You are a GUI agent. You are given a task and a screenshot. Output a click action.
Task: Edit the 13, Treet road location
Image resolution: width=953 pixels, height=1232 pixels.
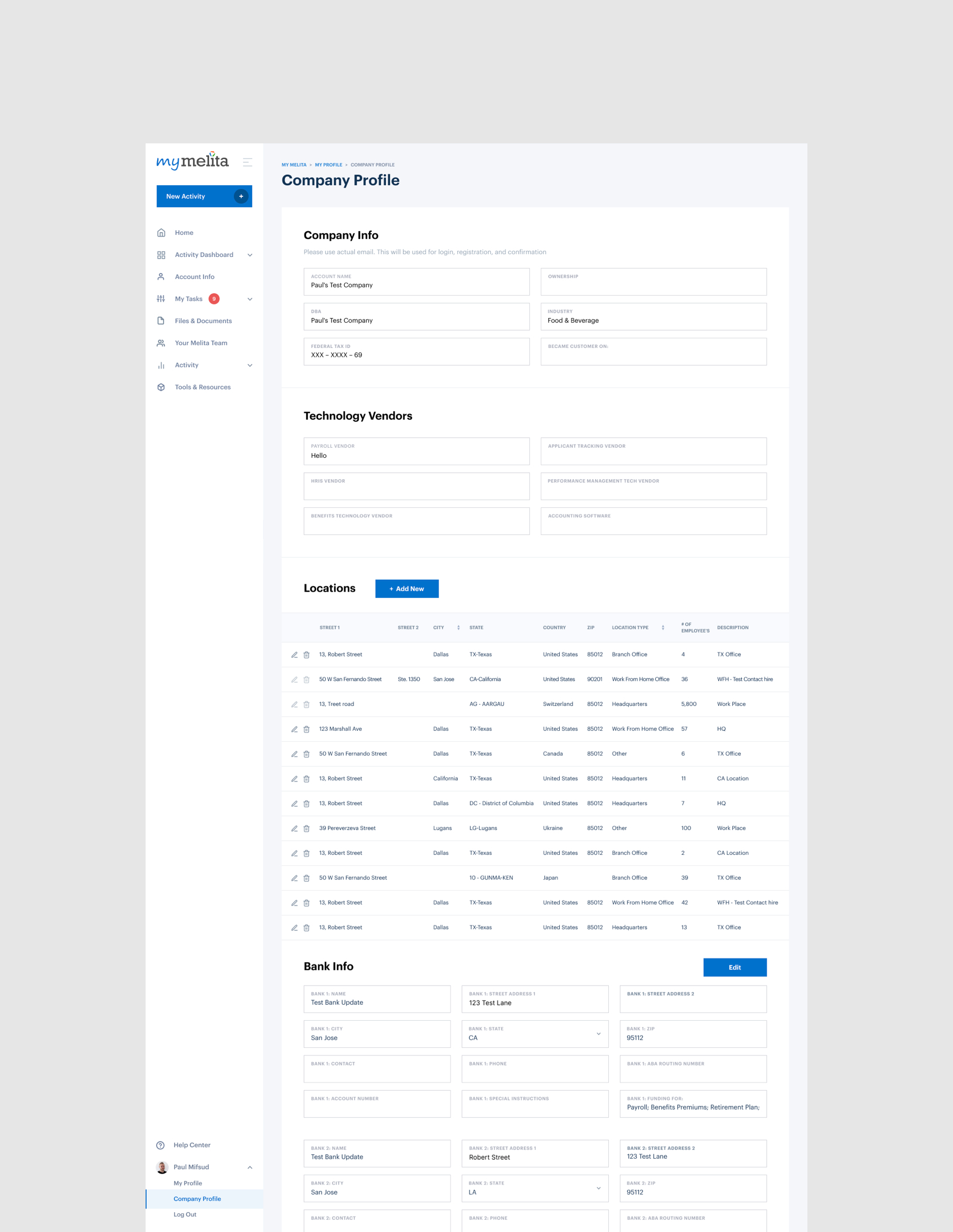pos(295,705)
